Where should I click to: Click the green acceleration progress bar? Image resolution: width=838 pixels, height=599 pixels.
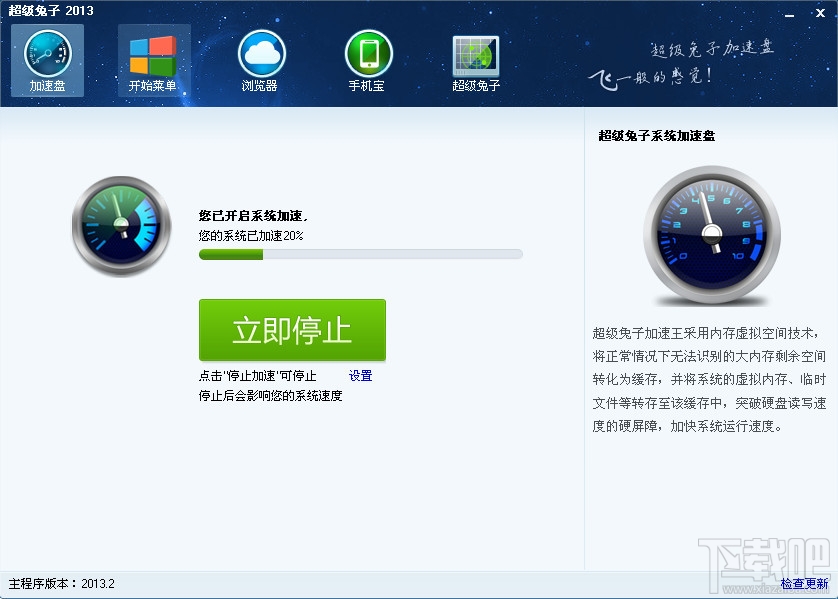tap(361, 254)
